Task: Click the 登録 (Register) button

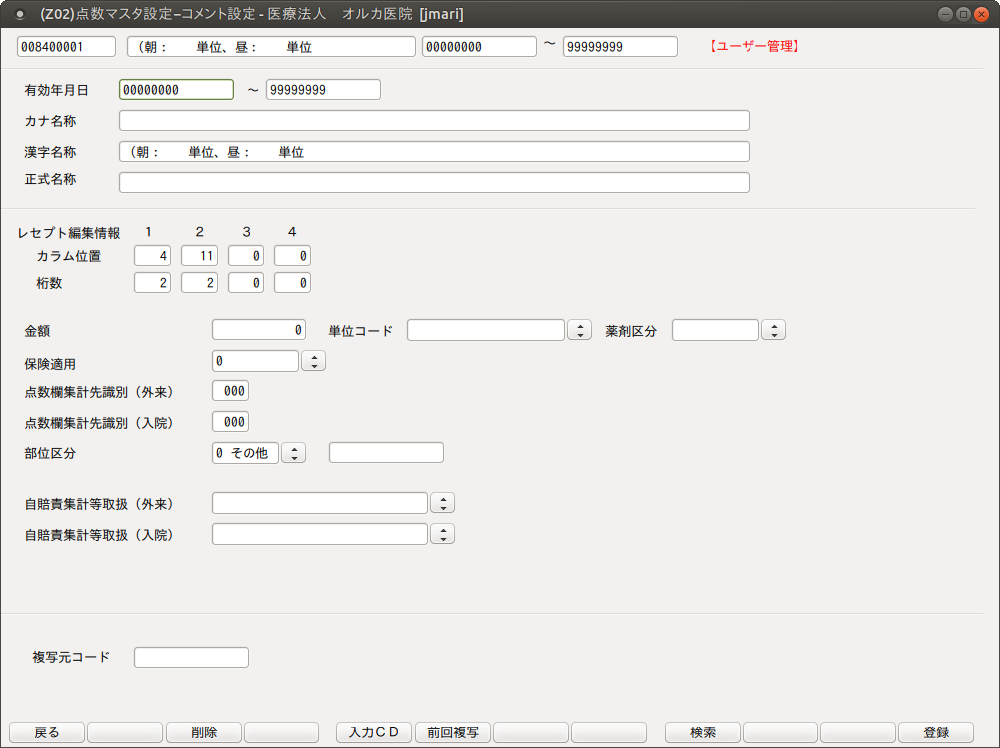Action: tap(935, 732)
